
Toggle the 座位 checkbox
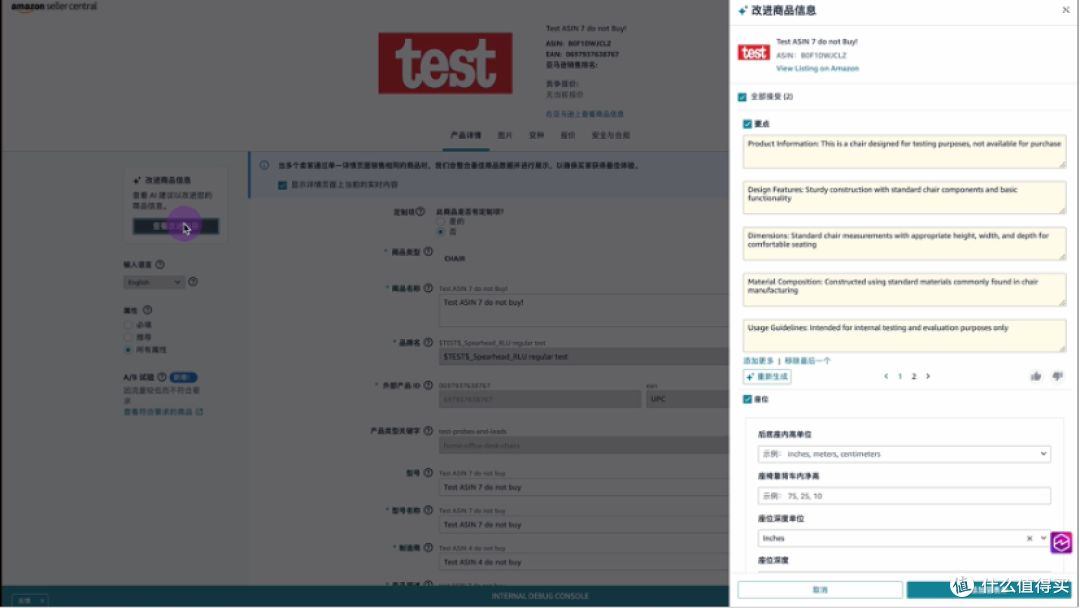(x=747, y=399)
